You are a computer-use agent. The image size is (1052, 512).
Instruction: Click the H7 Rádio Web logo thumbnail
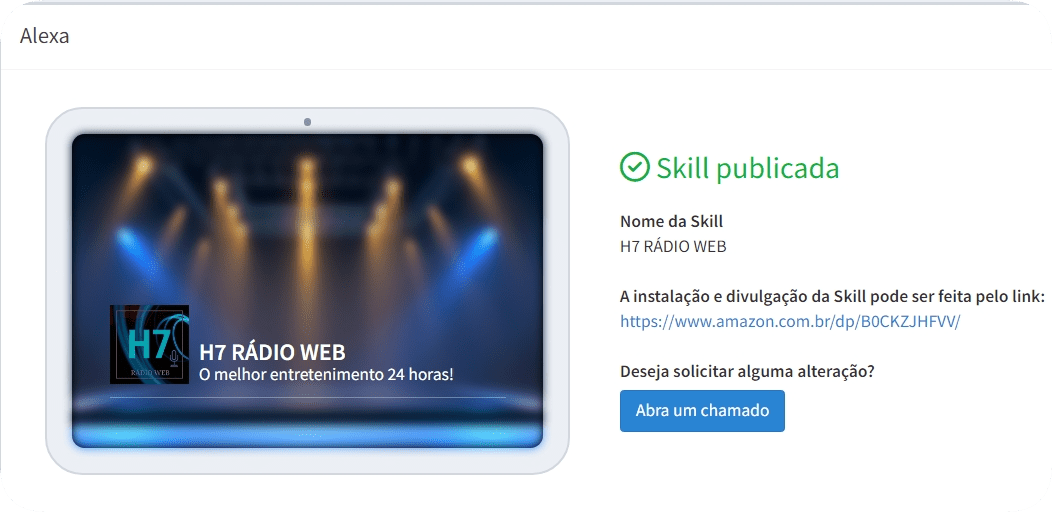coord(150,344)
